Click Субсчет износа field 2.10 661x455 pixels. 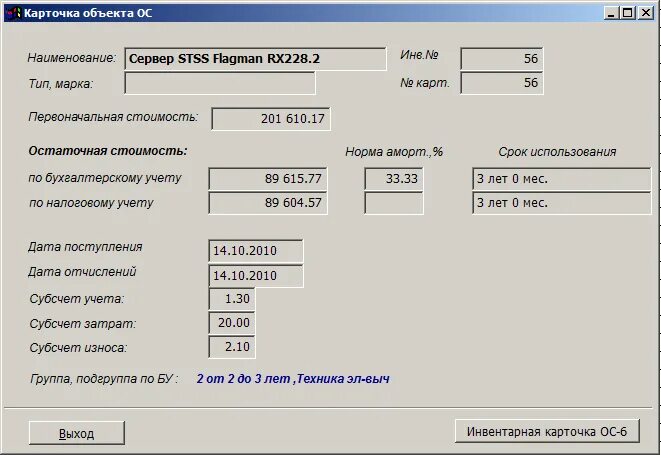[x=231, y=347]
